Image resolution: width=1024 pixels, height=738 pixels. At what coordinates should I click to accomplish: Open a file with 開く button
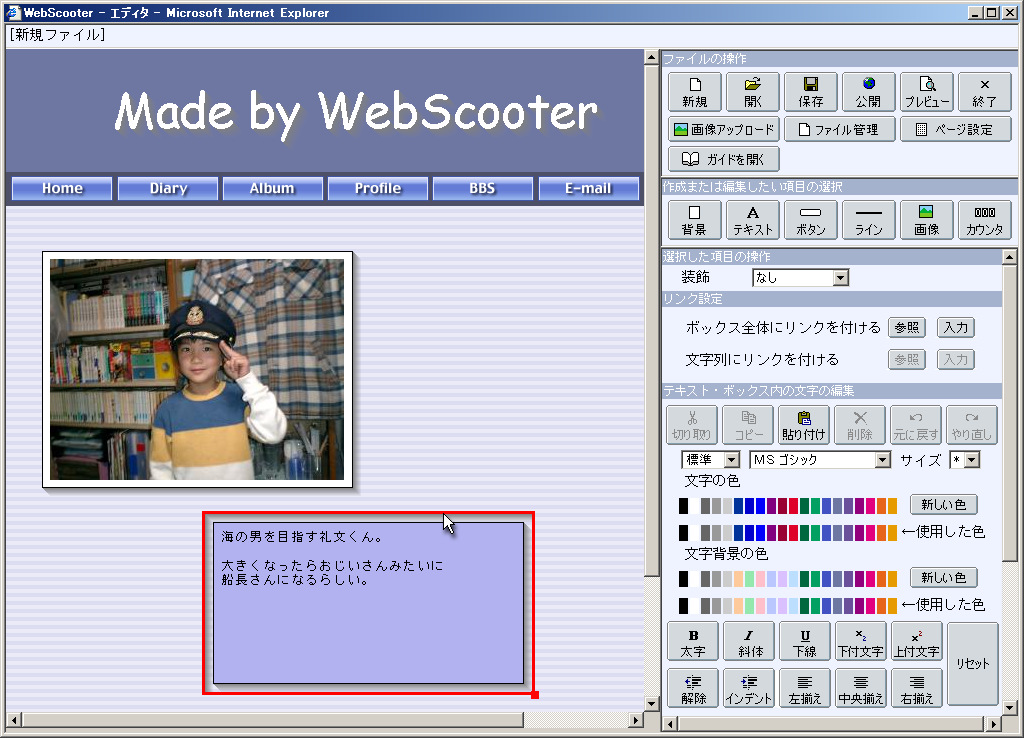[753, 92]
